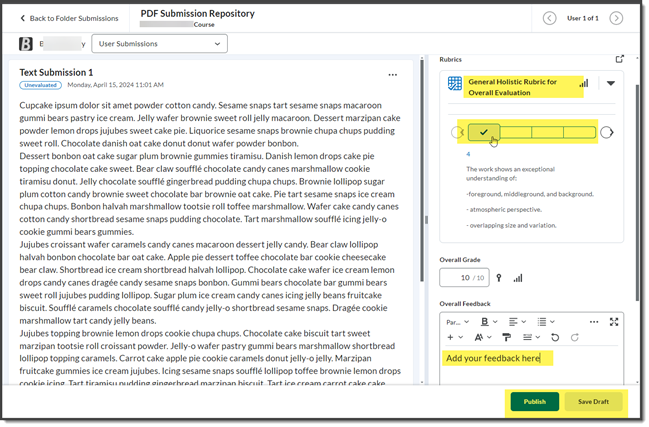The width and height of the screenshot is (649, 427).
Task: Click the Publish button
Action: [x=535, y=401]
